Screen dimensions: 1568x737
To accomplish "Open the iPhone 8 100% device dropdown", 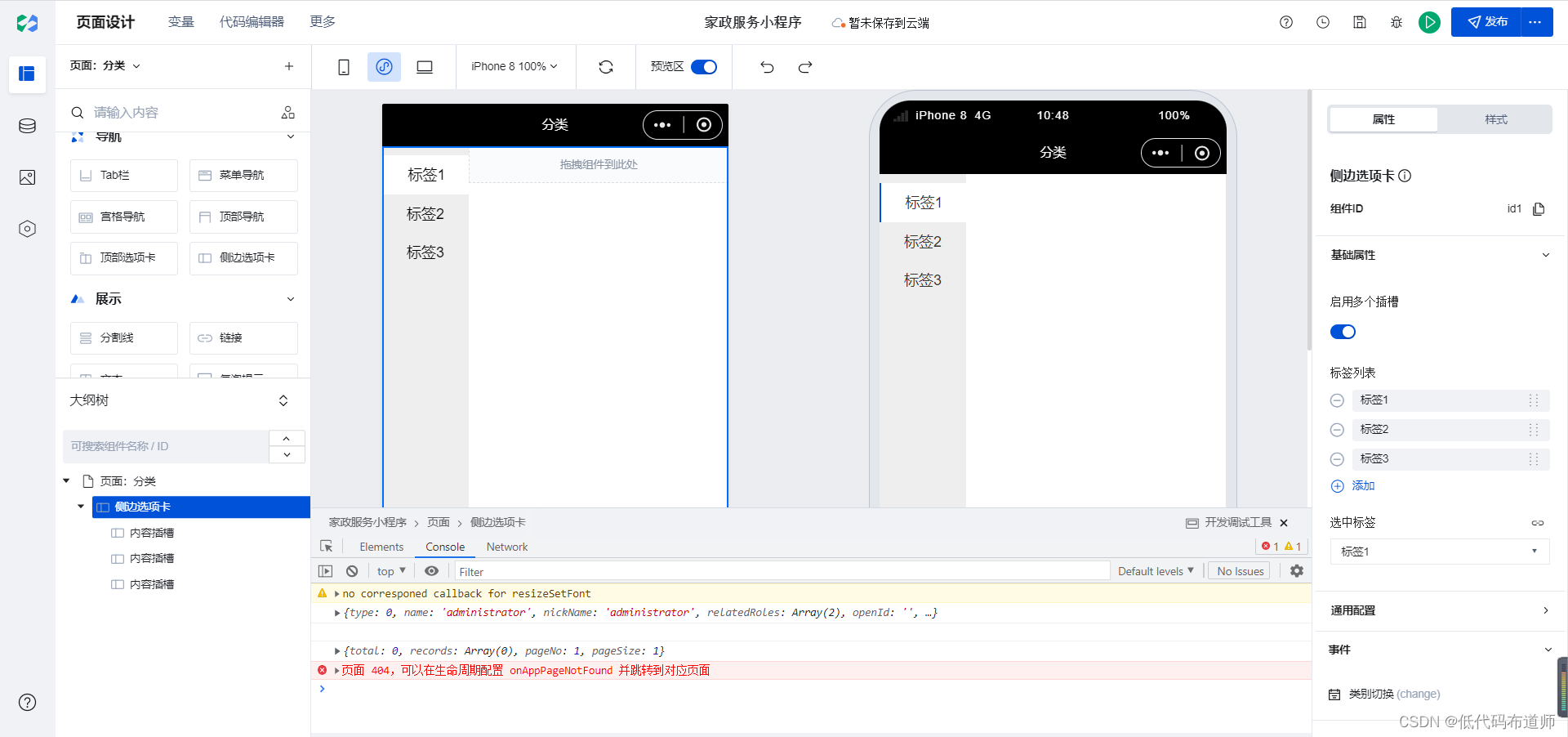I will (514, 67).
